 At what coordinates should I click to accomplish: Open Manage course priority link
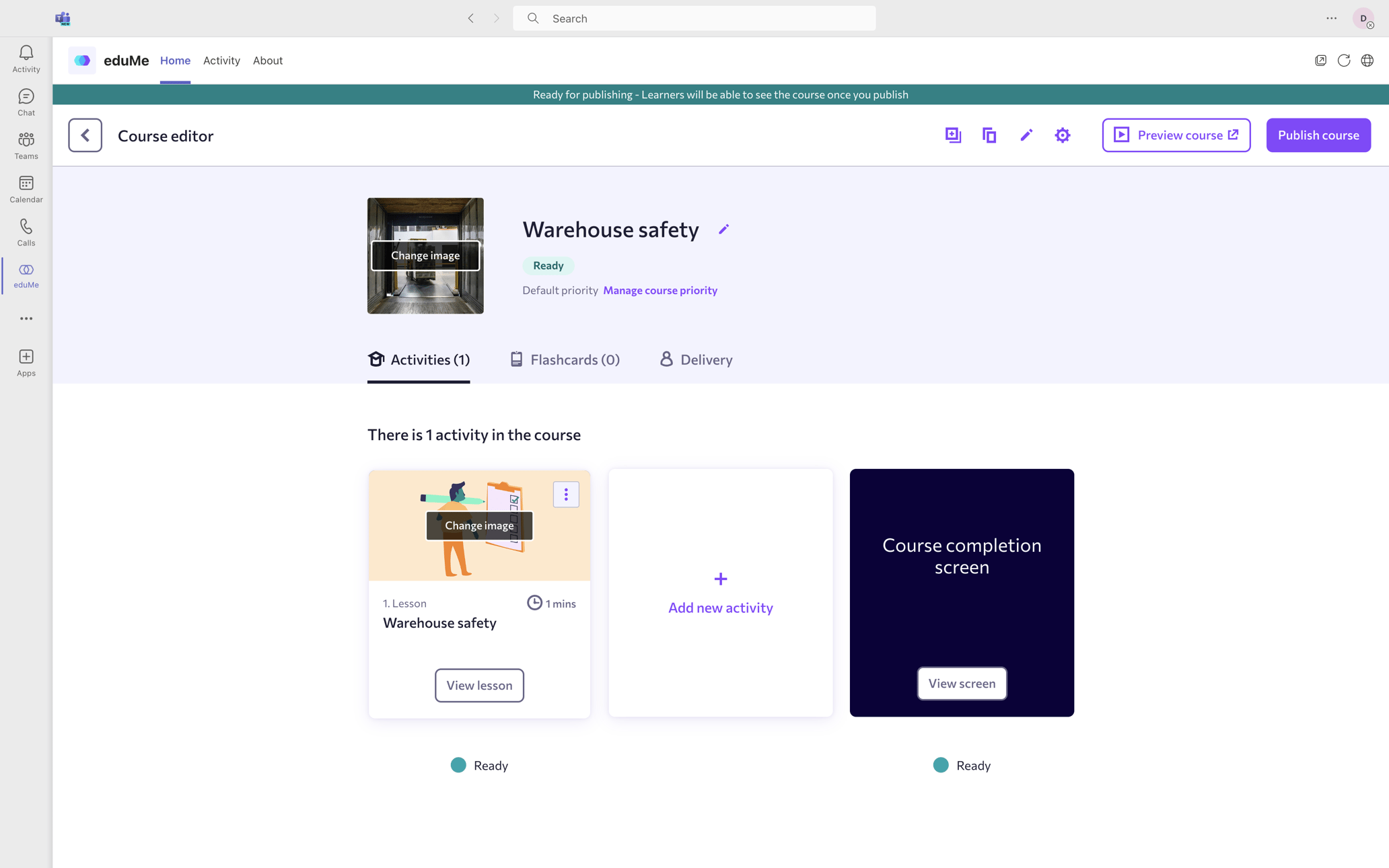[660, 290]
